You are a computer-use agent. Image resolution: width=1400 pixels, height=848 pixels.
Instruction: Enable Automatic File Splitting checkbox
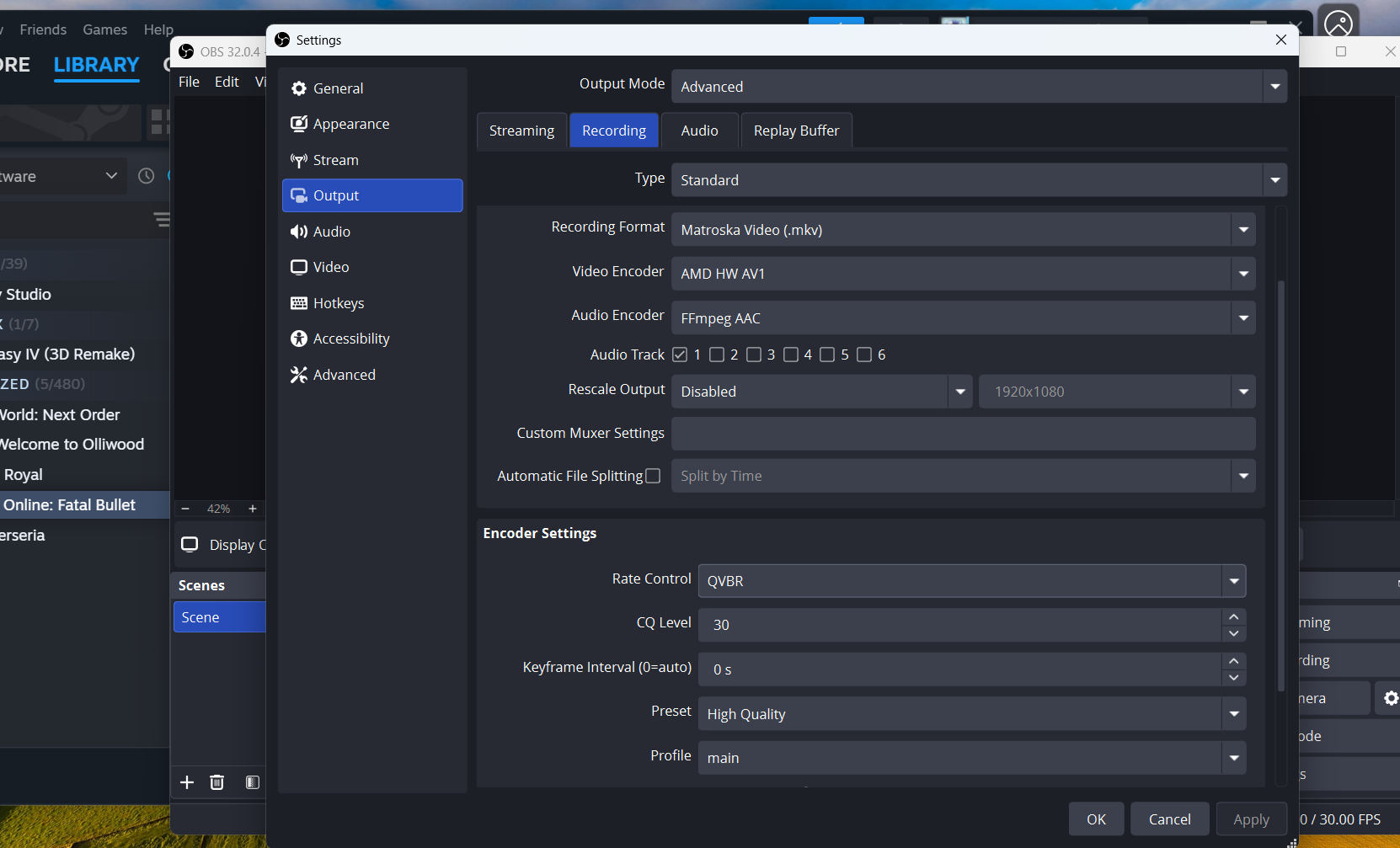pyautogui.click(x=653, y=476)
